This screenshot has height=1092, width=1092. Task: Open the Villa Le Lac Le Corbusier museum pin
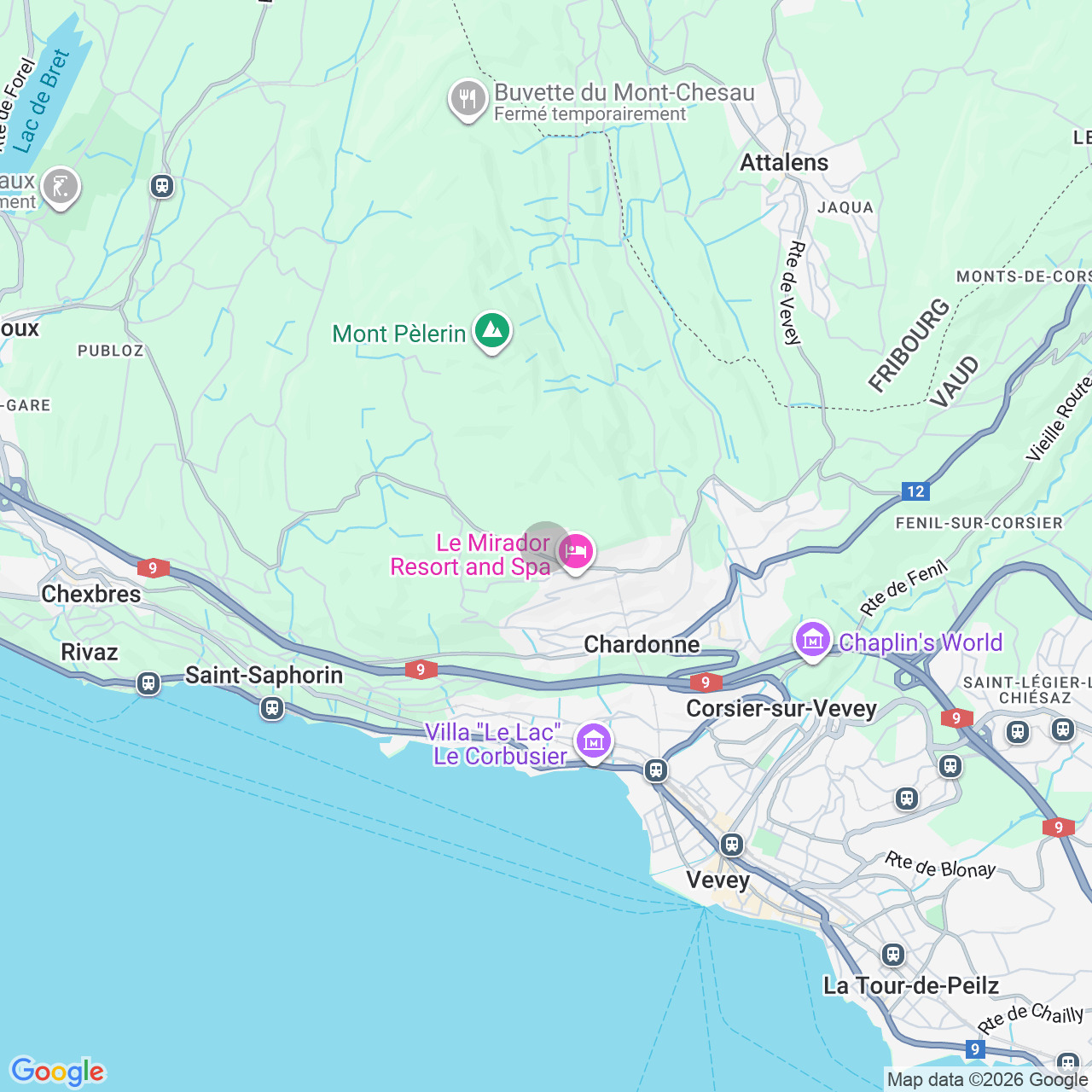(x=594, y=741)
